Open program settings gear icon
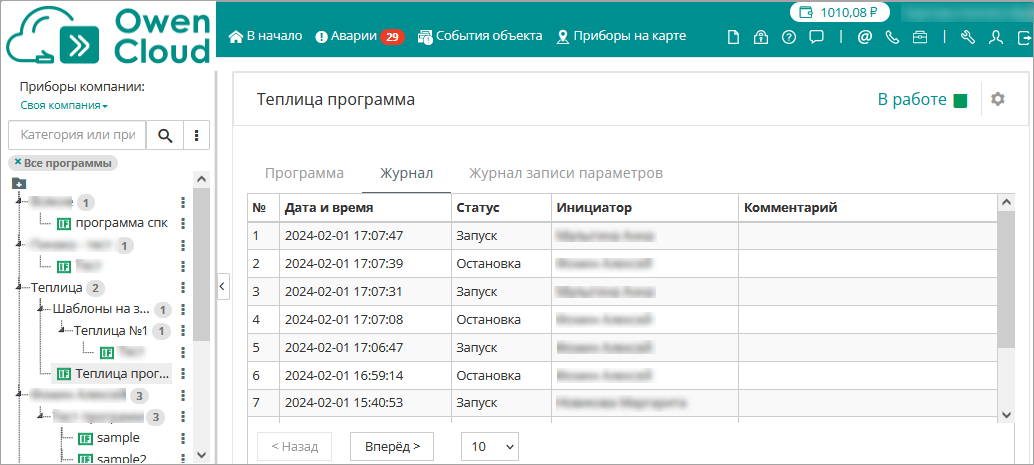1034x465 pixels. (x=997, y=99)
